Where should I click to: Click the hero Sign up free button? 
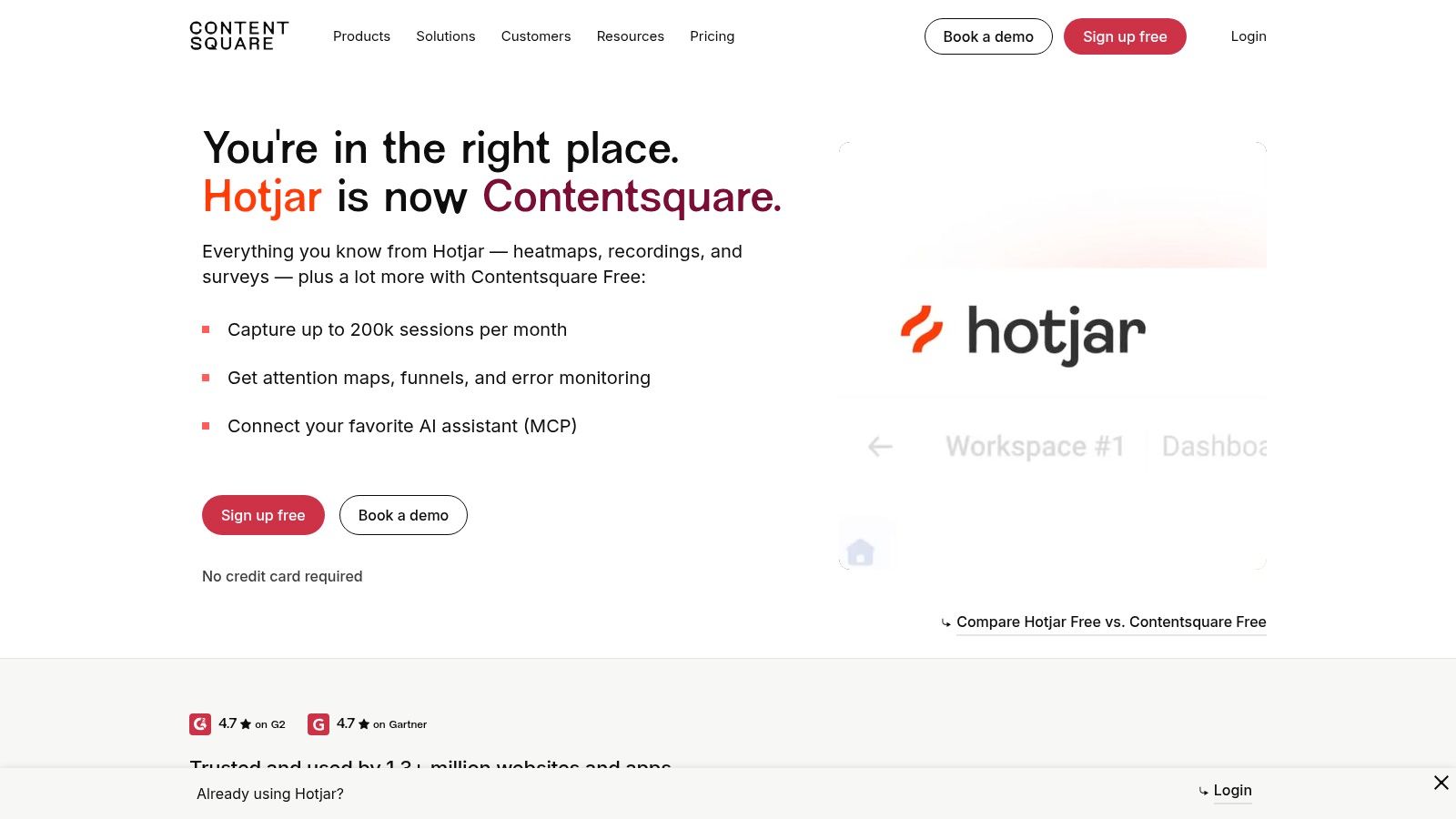(x=263, y=515)
